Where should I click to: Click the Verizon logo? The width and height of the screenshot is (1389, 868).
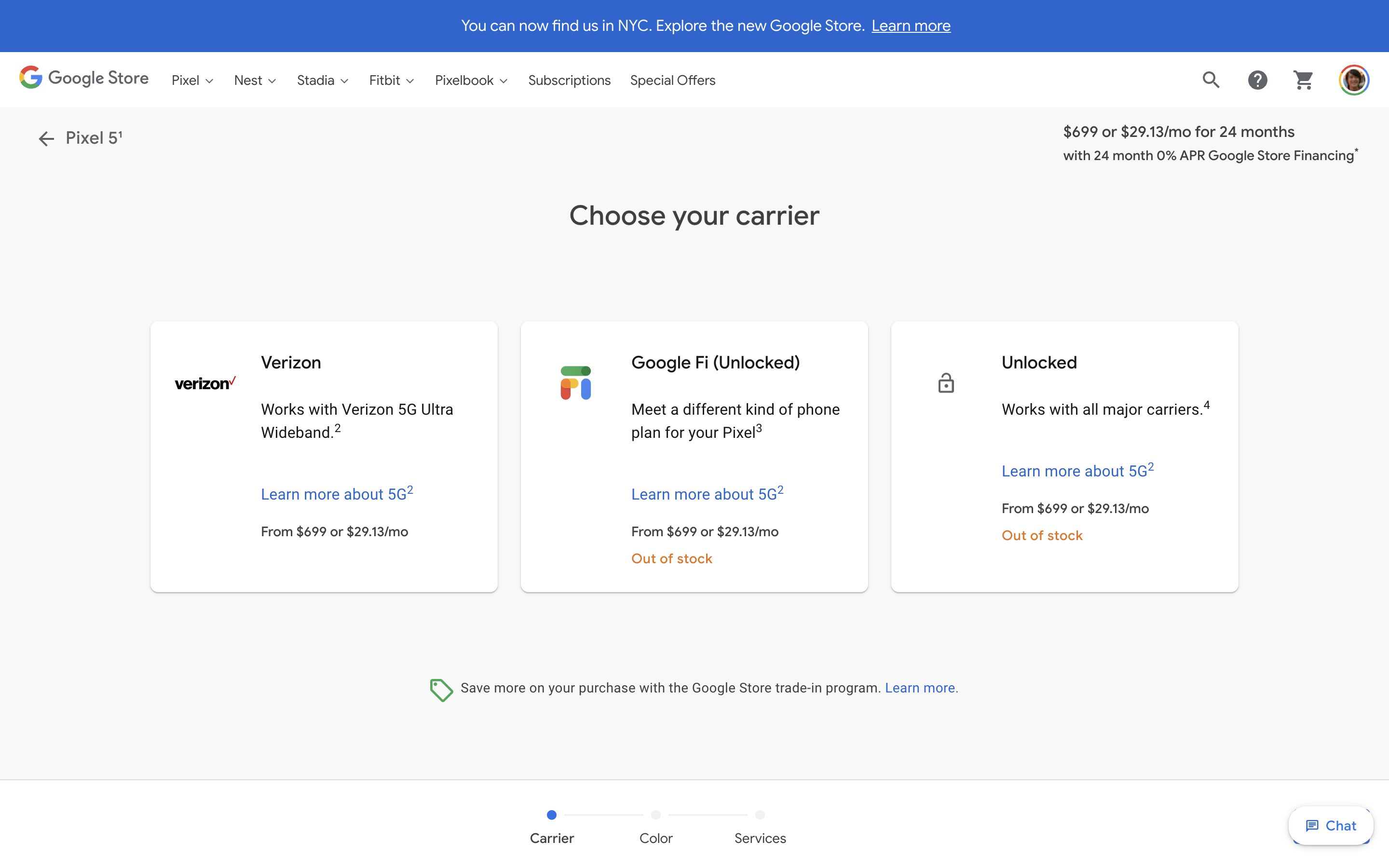[205, 383]
